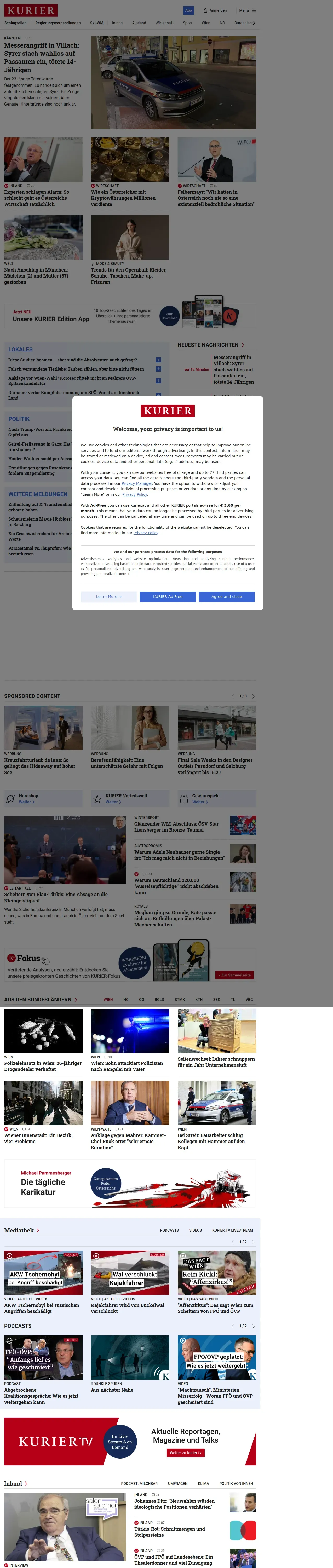The image size is (333, 1568).
Task: Open the Privacy Manager link in the dialog
Action: click(x=137, y=483)
